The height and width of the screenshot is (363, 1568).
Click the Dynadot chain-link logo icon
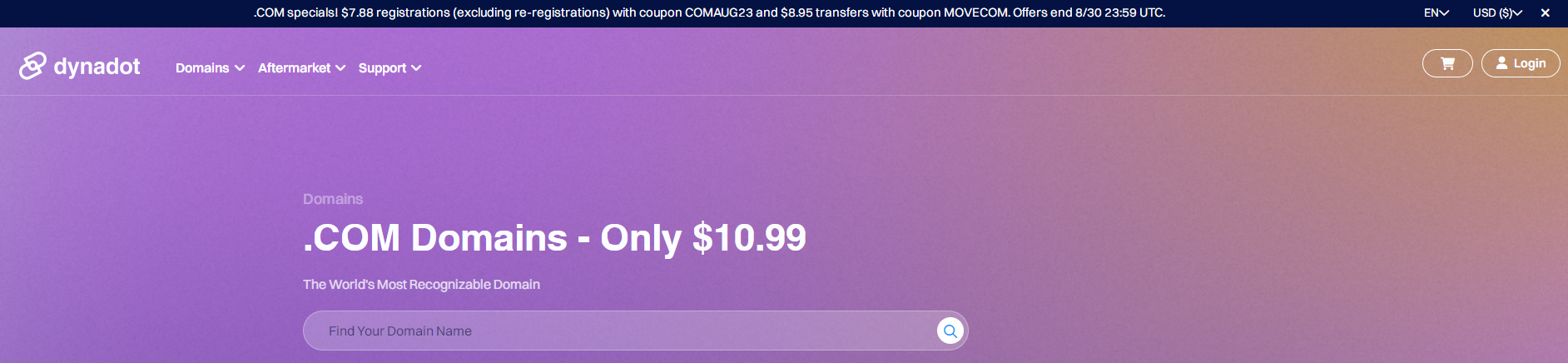click(x=32, y=66)
